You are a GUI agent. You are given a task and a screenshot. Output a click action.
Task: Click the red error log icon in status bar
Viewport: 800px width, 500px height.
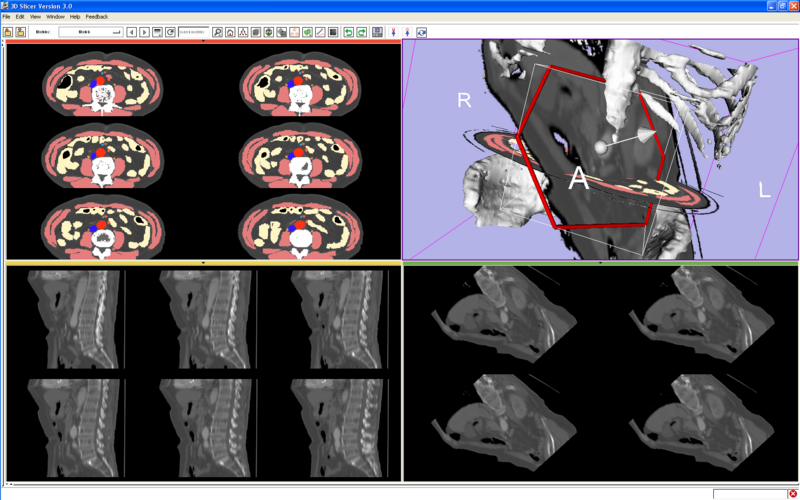[x=793, y=493]
